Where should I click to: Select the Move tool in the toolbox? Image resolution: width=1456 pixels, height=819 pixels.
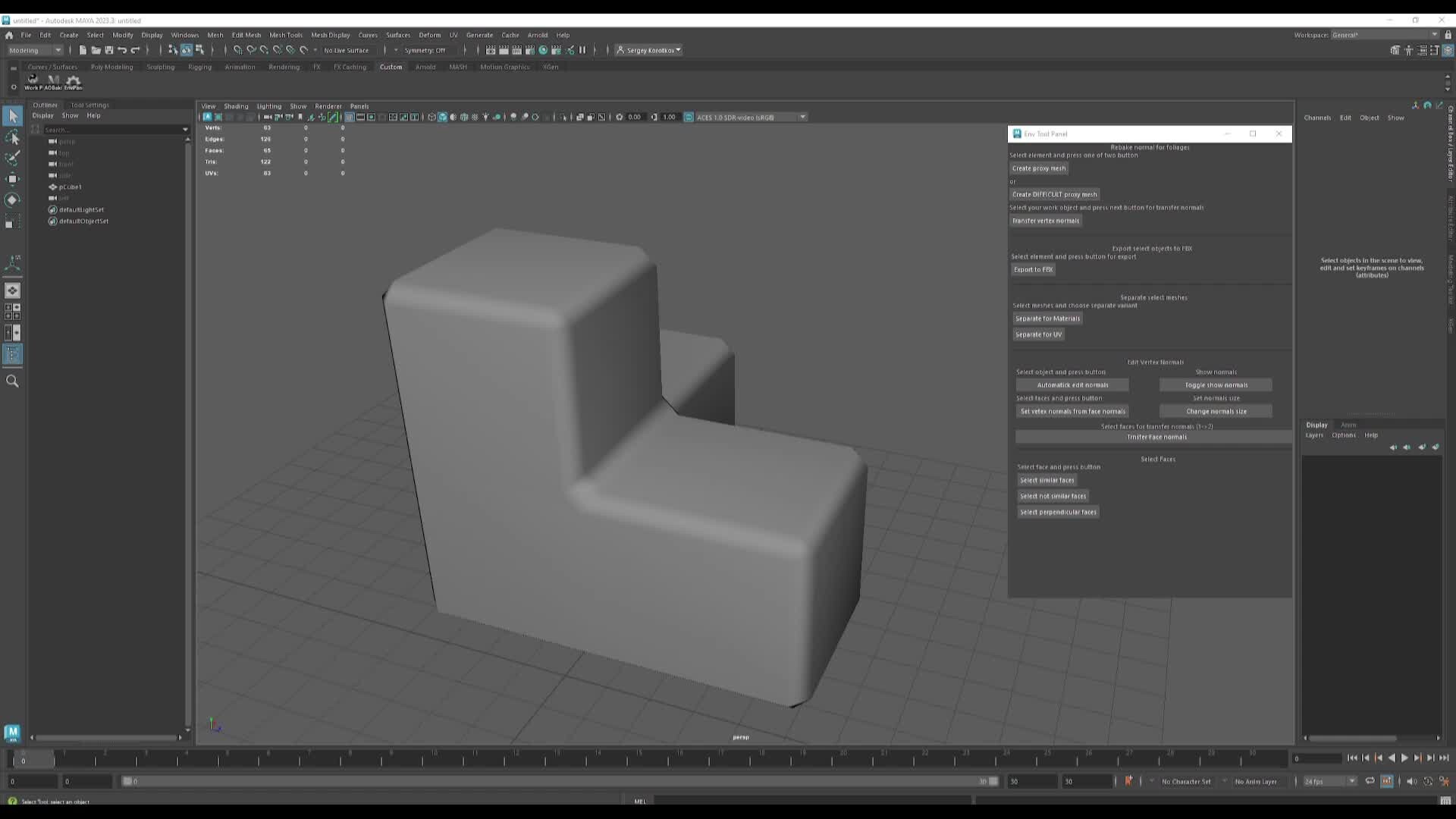point(12,179)
